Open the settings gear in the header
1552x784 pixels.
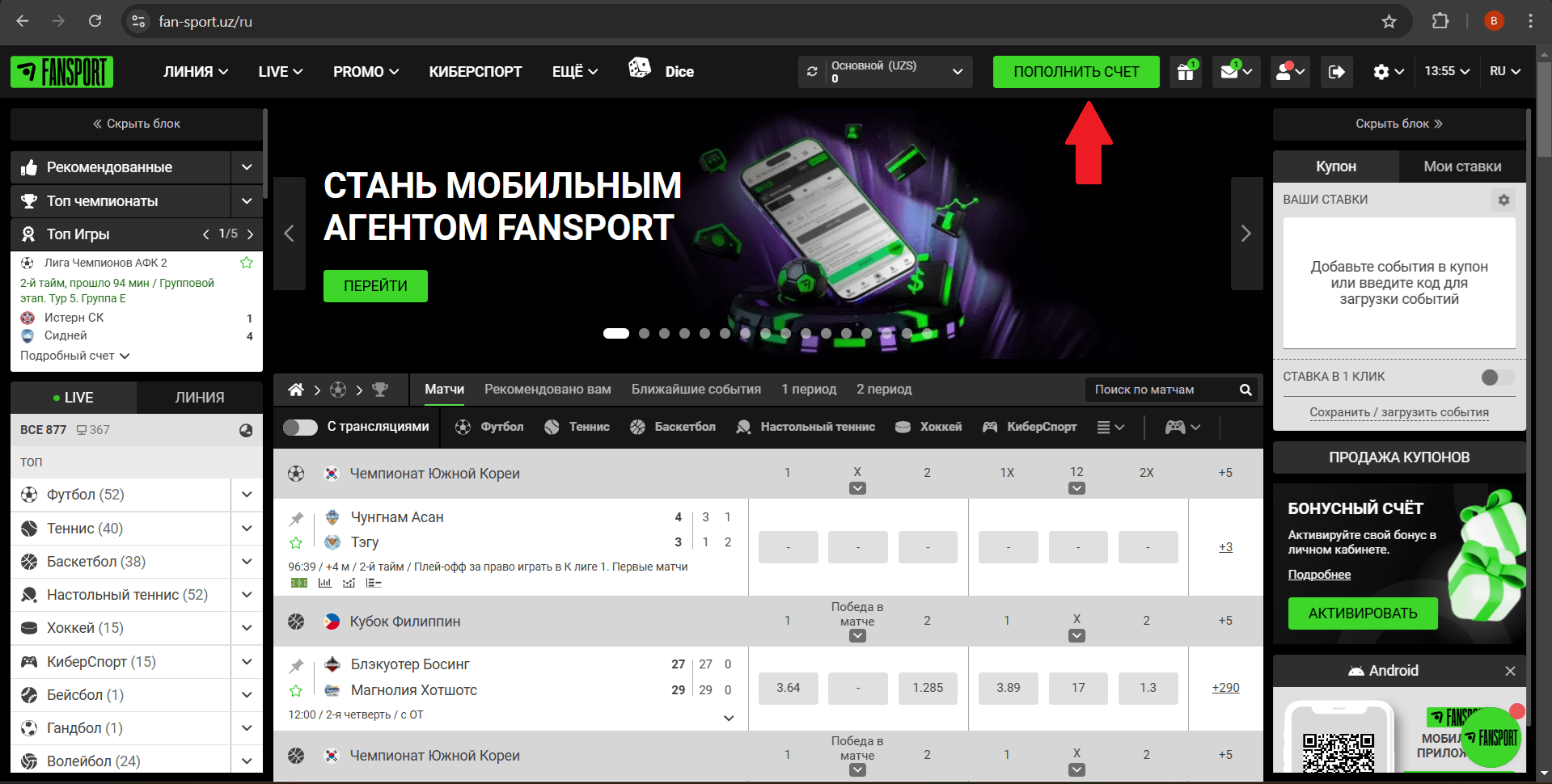click(x=1388, y=72)
